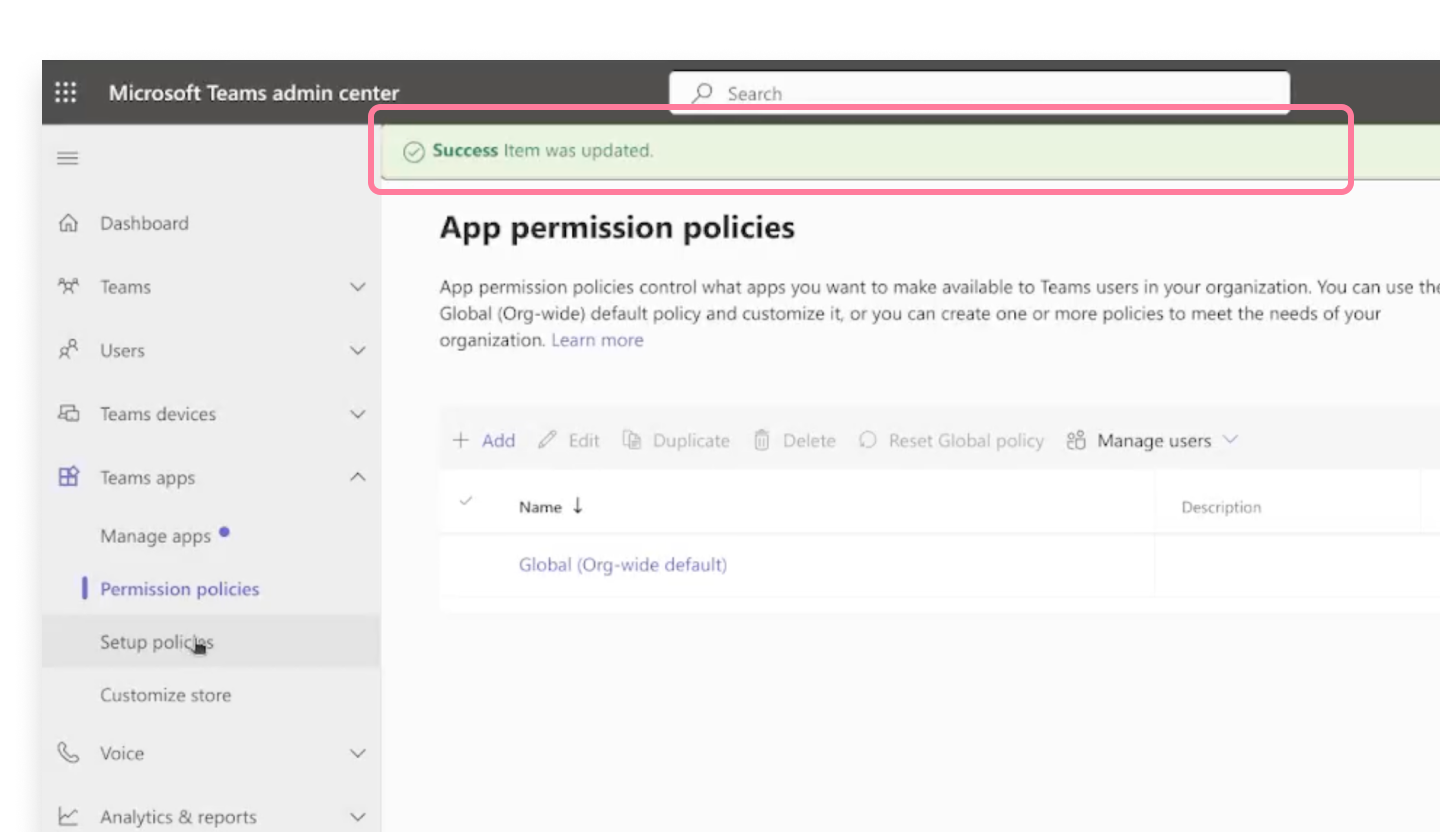Screen dimensions: 1440x832
Task: Open Setup policies in sidebar
Action: [x=156, y=642]
